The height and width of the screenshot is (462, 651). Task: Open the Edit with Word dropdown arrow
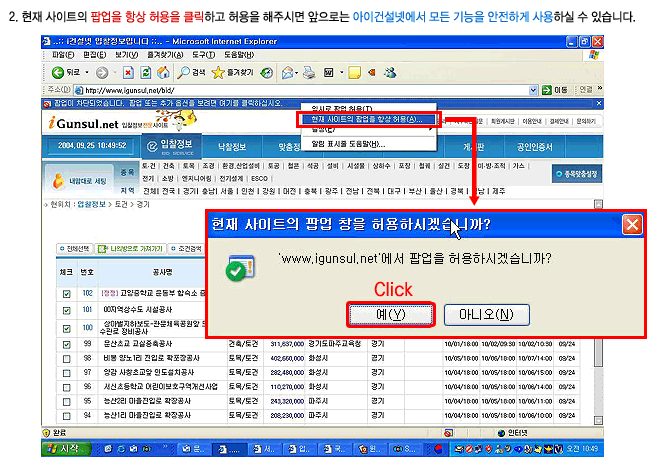pyautogui.click(x=341, y=73)
